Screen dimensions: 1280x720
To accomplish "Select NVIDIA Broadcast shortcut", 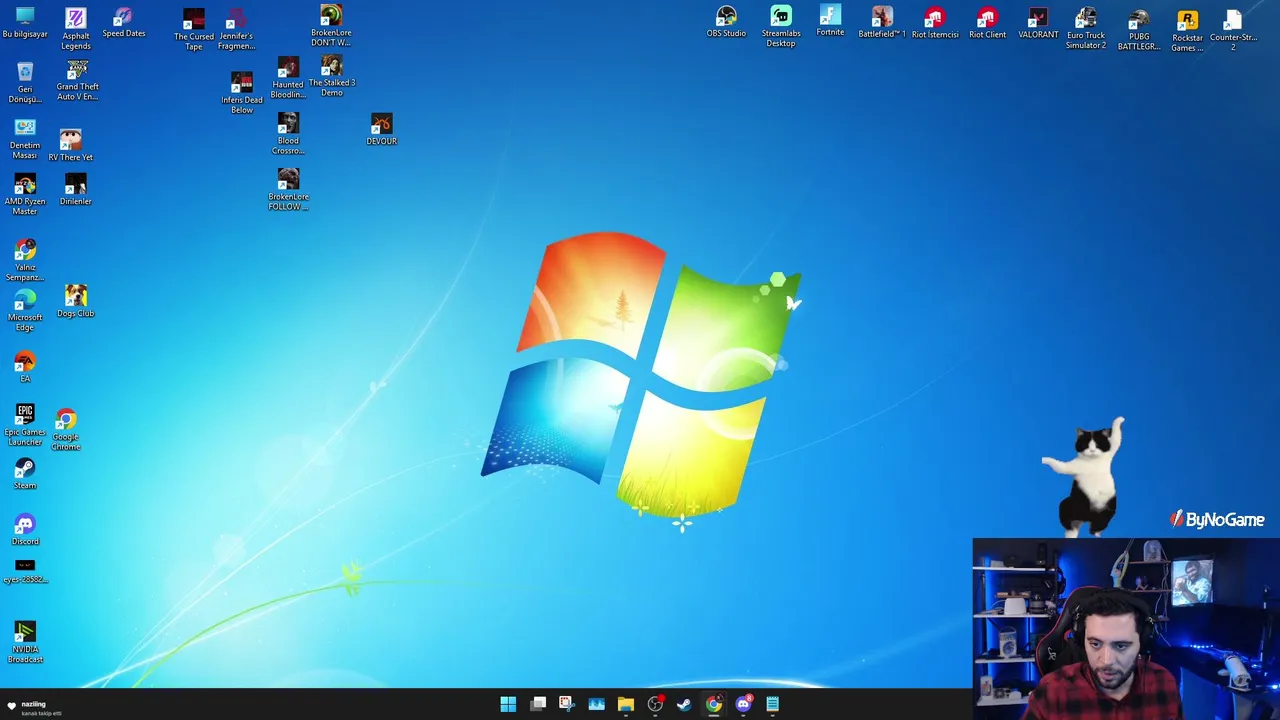I will (25, 642).
